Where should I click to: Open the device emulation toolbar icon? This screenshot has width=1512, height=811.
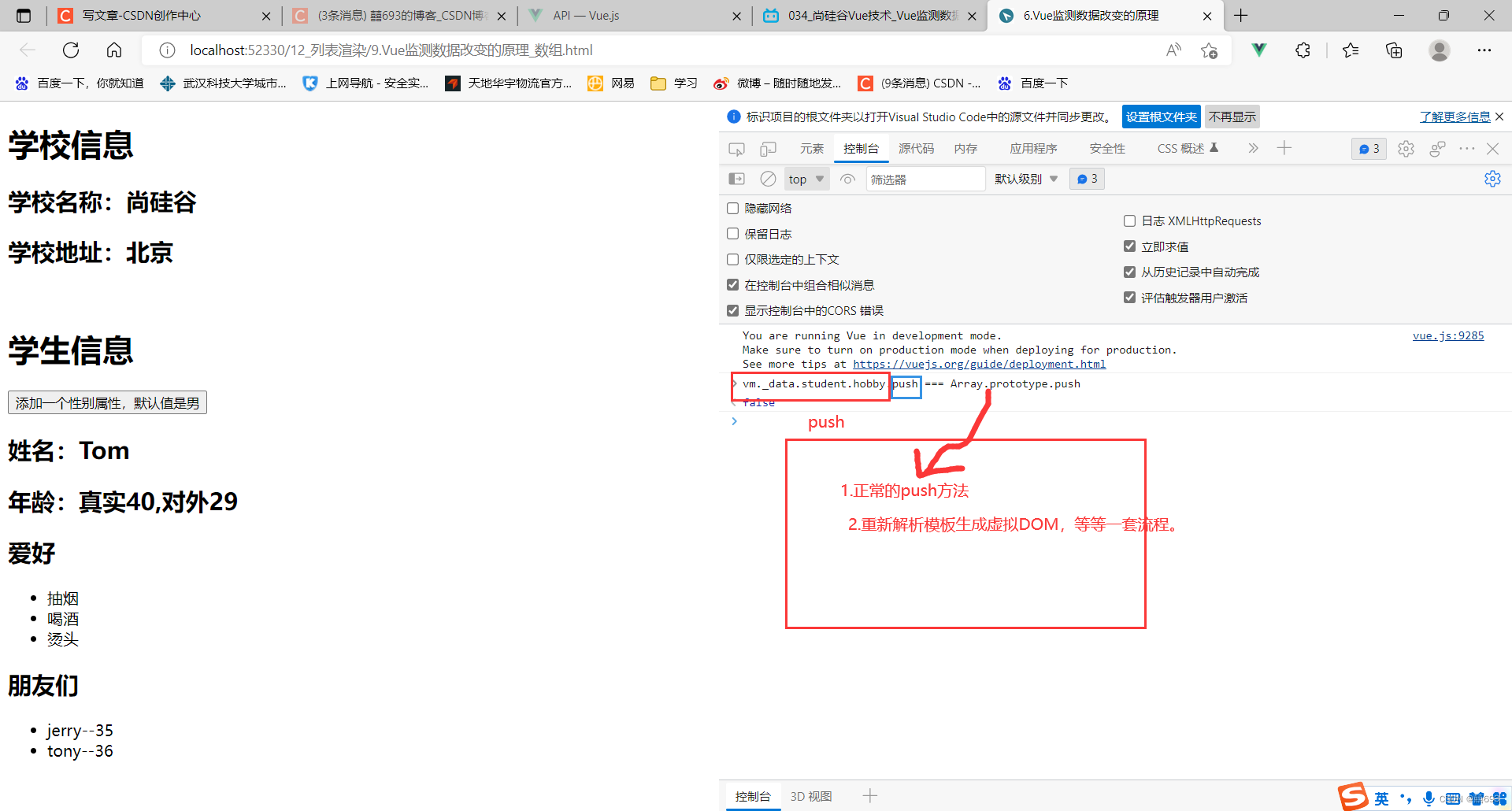pos(768,148)
